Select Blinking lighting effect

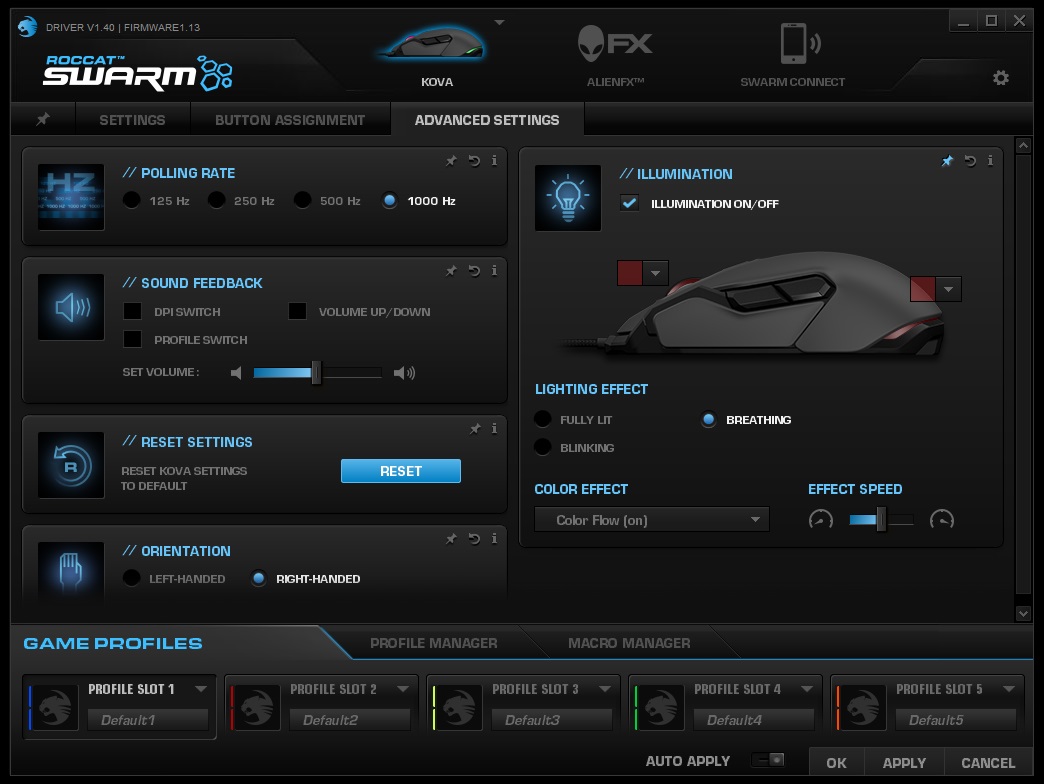coord(543,447)
